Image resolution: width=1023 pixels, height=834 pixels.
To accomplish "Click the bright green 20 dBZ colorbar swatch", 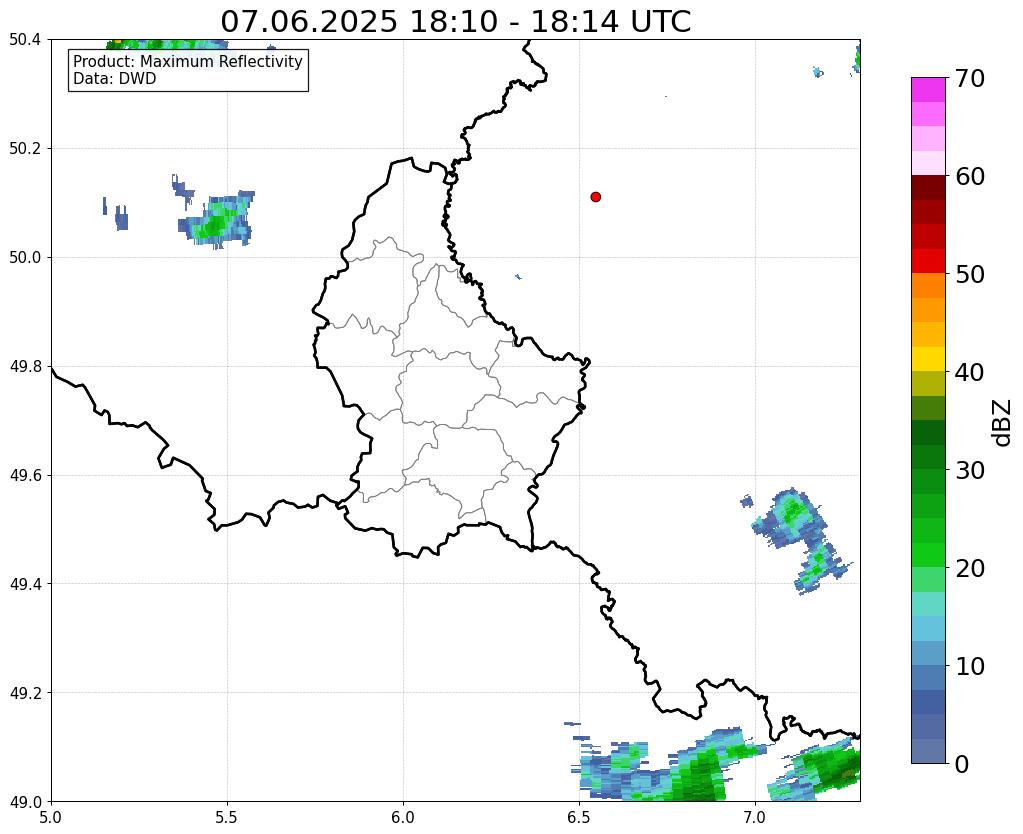I will click(928, 555).
